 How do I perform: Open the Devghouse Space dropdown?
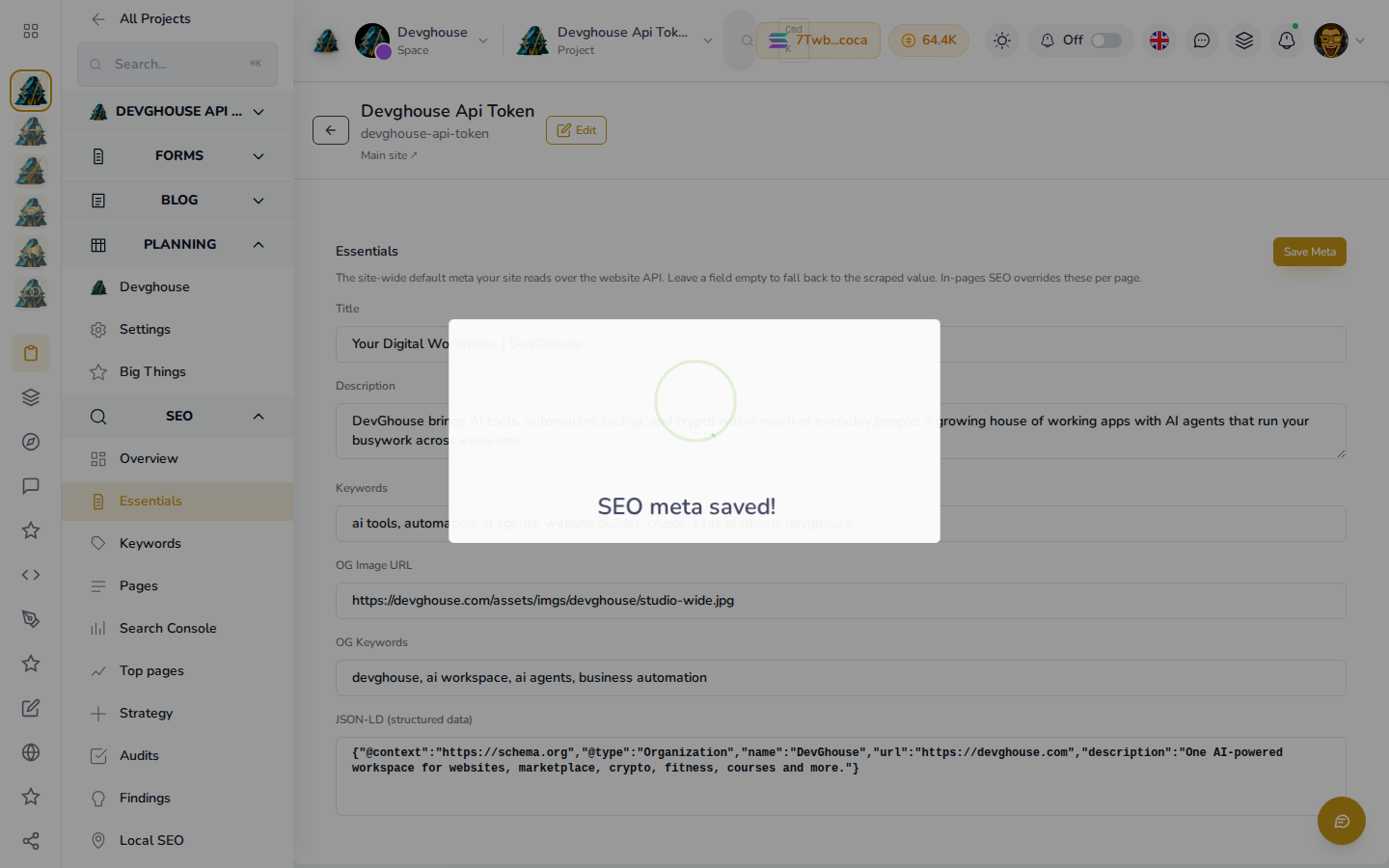[x=422, y=41]
